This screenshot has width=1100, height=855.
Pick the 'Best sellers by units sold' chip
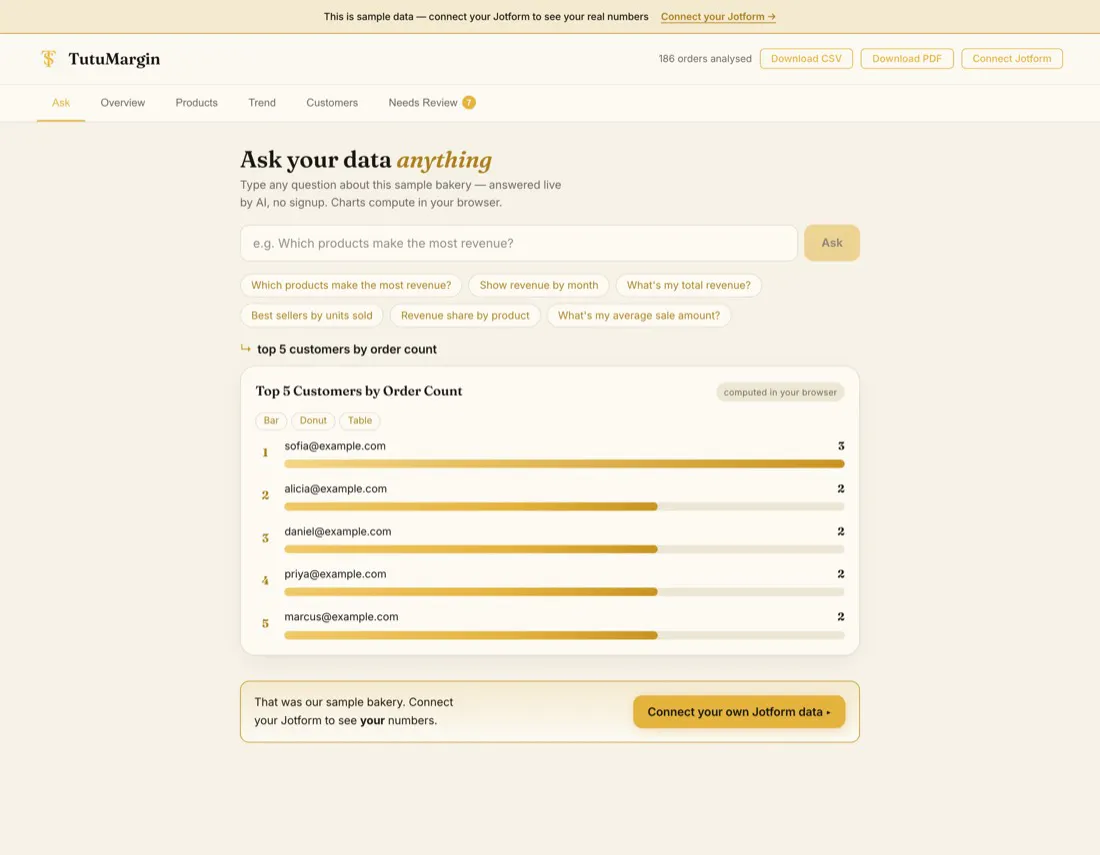[x=311, y=316]
